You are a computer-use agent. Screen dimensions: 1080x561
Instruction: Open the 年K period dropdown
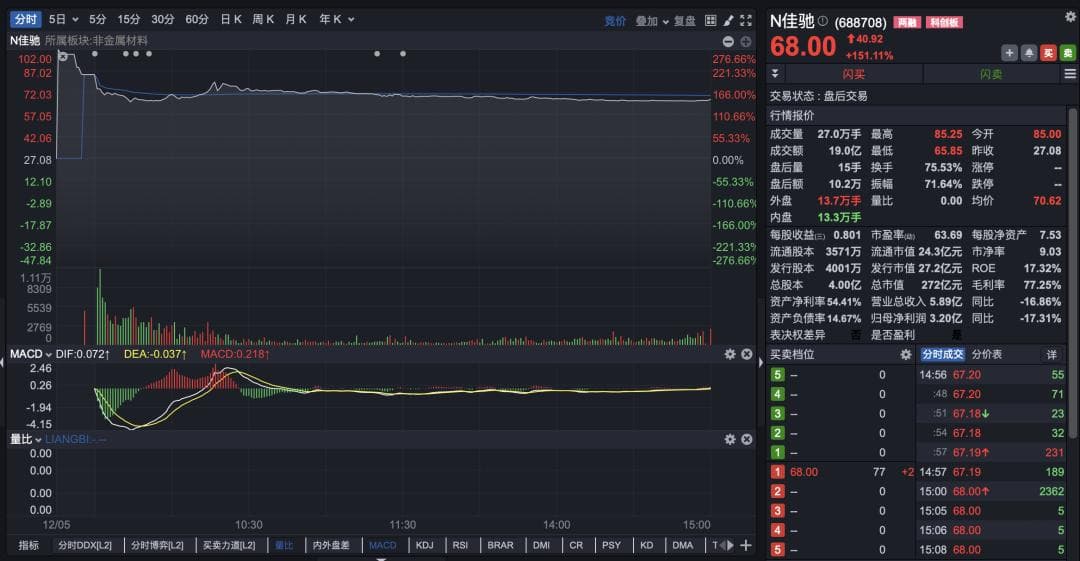[335, 19]
